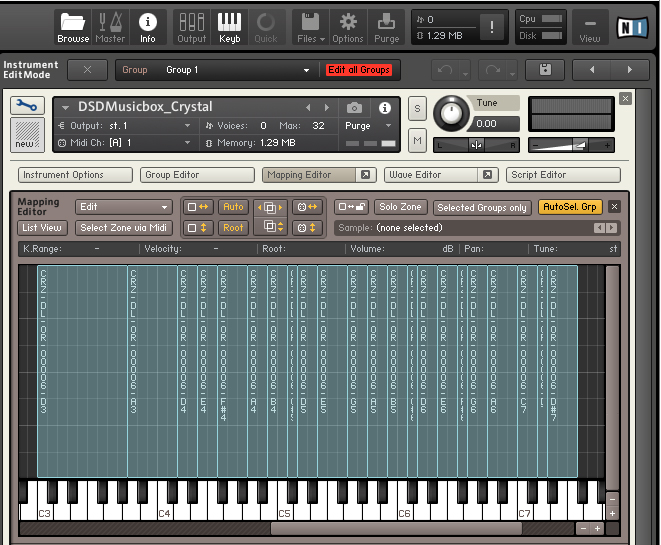The width and height of the screenshot is (661, 545).
Task: Close the instrument with the X button
Action: [x=625, y=99]
